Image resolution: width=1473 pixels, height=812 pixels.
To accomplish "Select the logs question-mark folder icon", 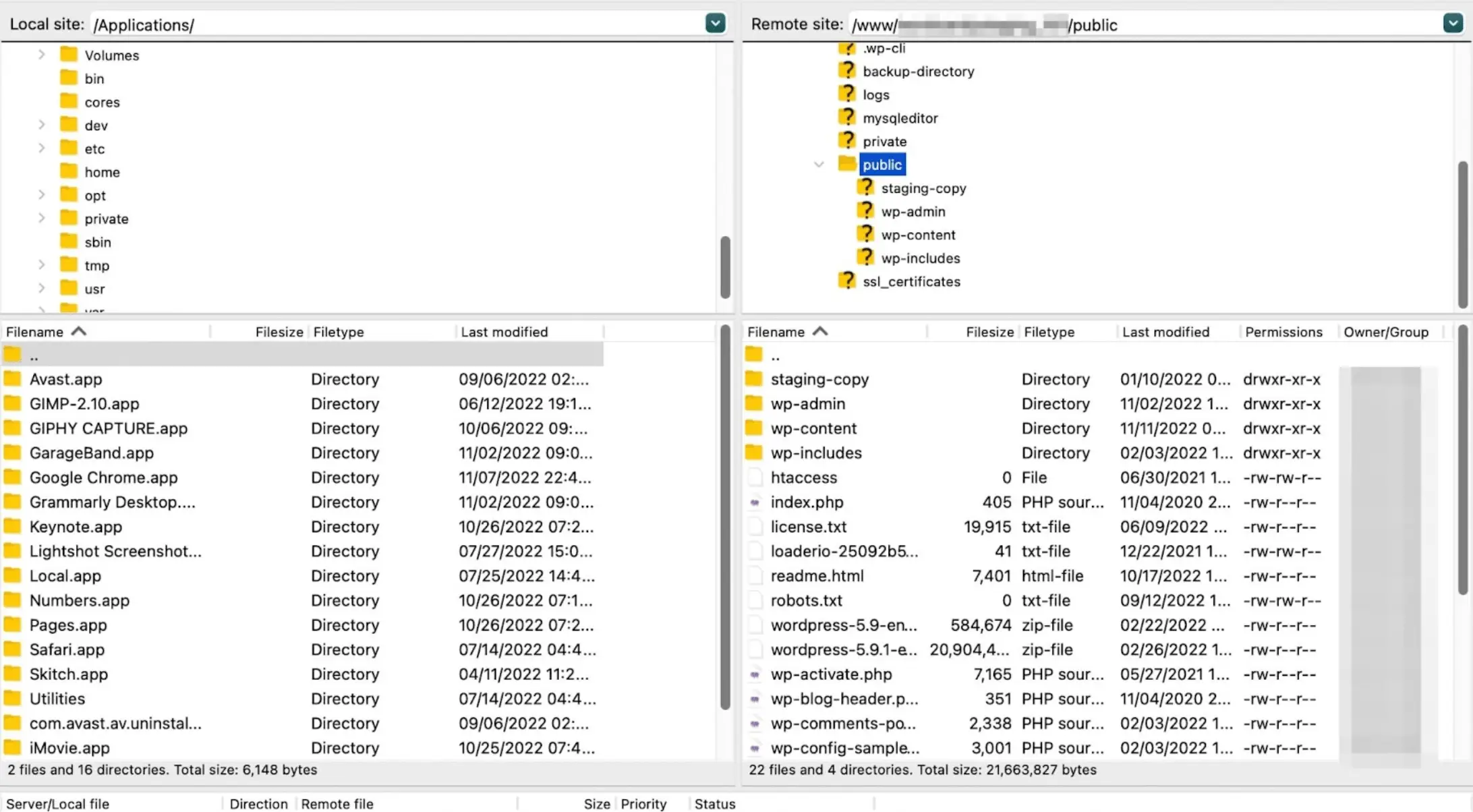I will pyautogui.click(x=847, y=94).
